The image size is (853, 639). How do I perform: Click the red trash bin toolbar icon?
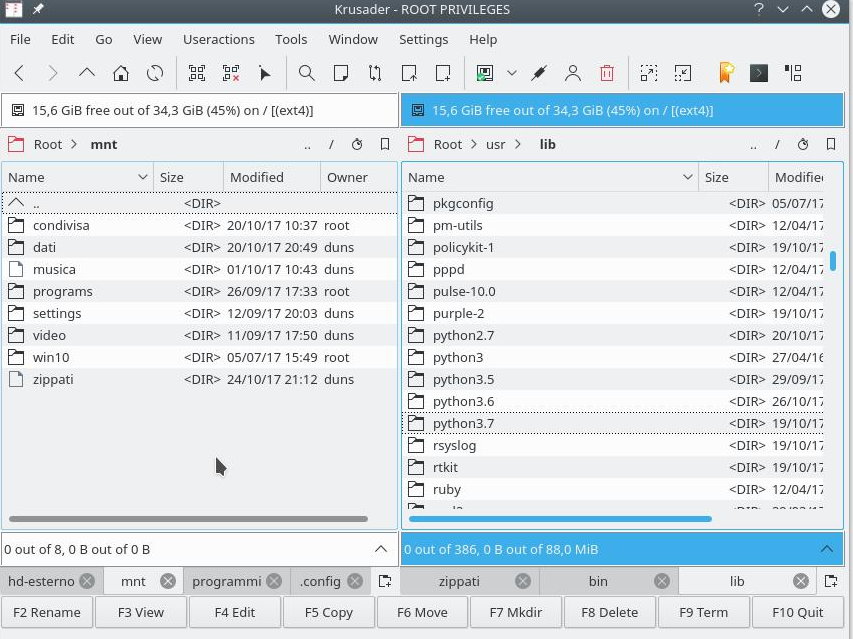pos(607,73)
